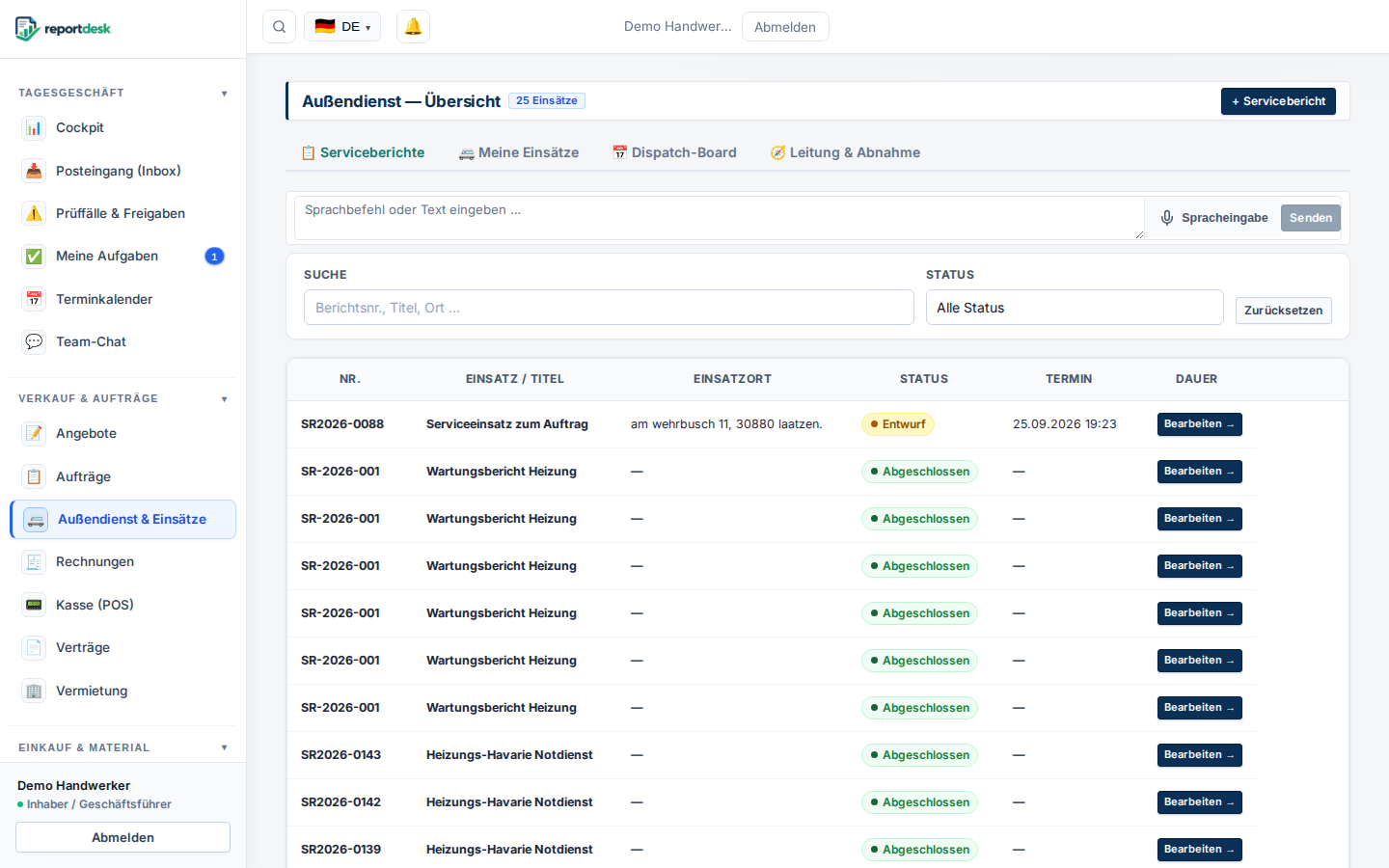Click Abmelden in the top bar

pyautogui.click(x=785, y=27)
